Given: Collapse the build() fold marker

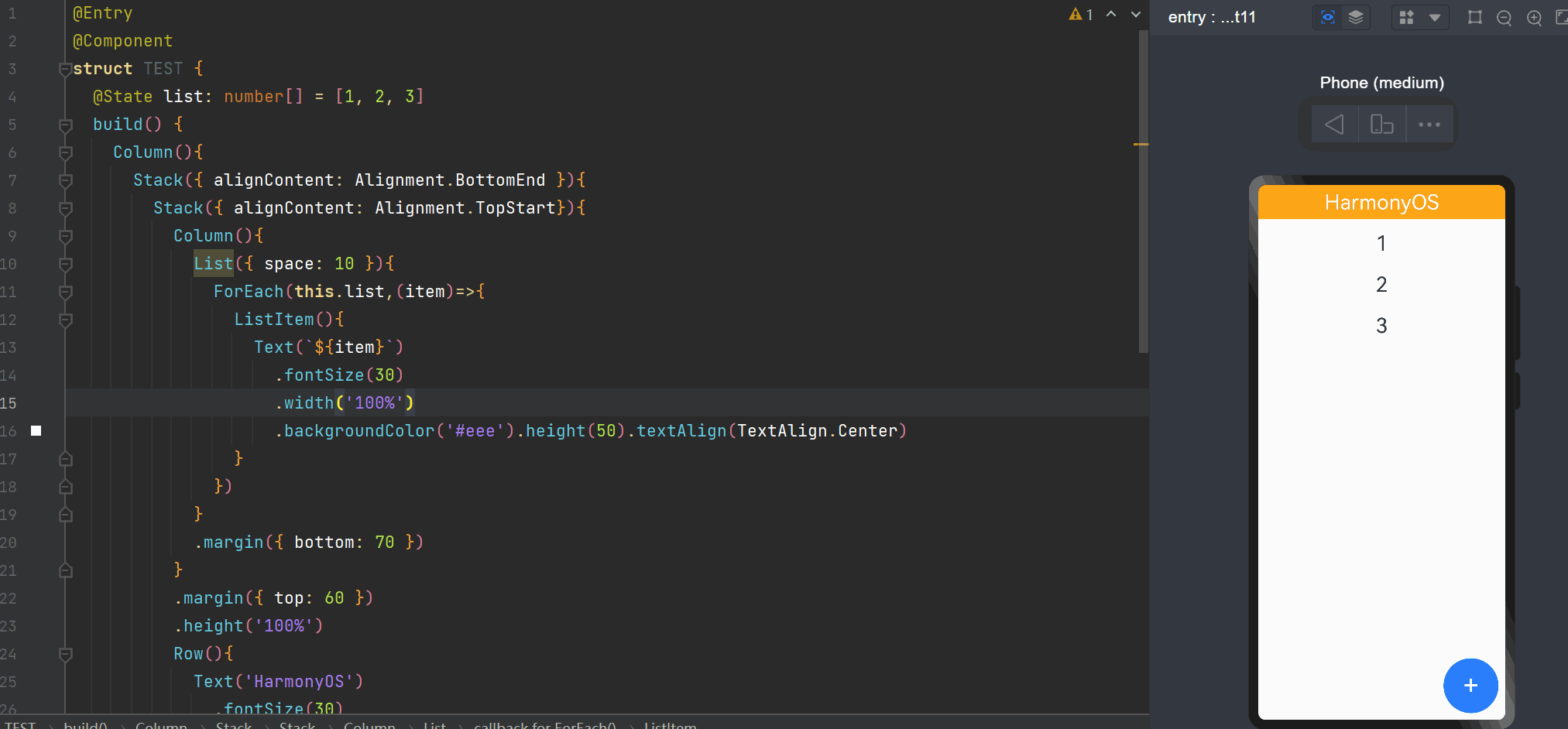Looking at the screenshot, I should (65, 125).
